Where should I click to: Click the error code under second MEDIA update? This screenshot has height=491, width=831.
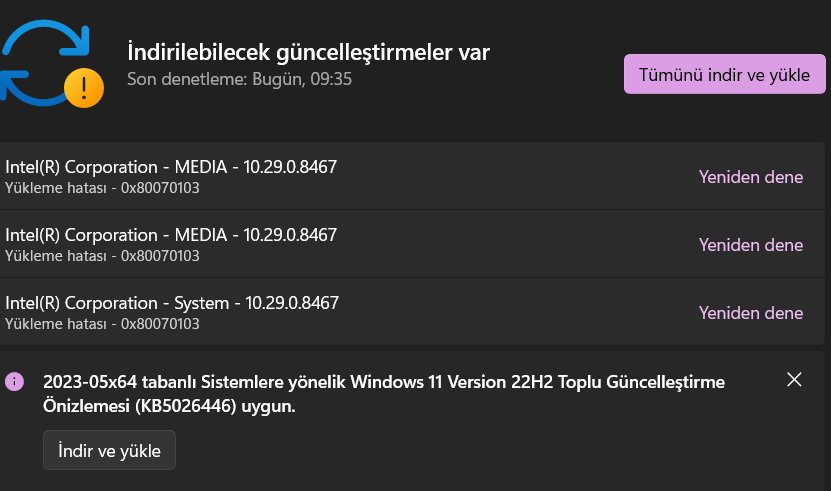160,255
